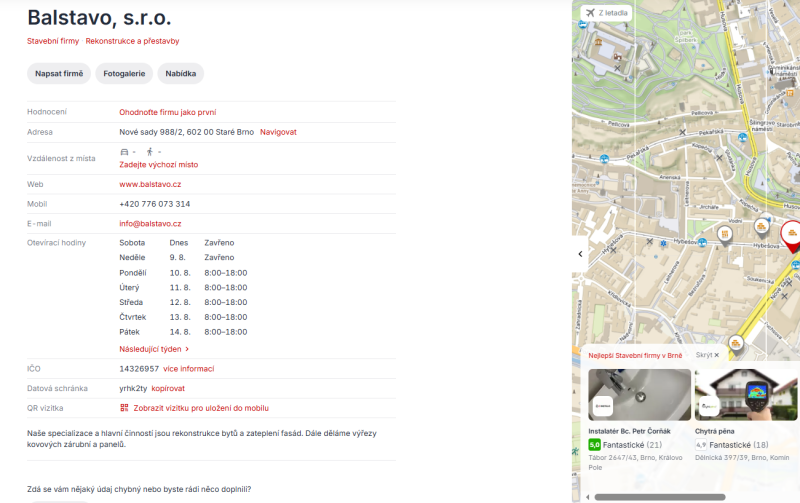Copy the datová schránka with kopírovat
The image size is (800, 503).
[168, 388]
